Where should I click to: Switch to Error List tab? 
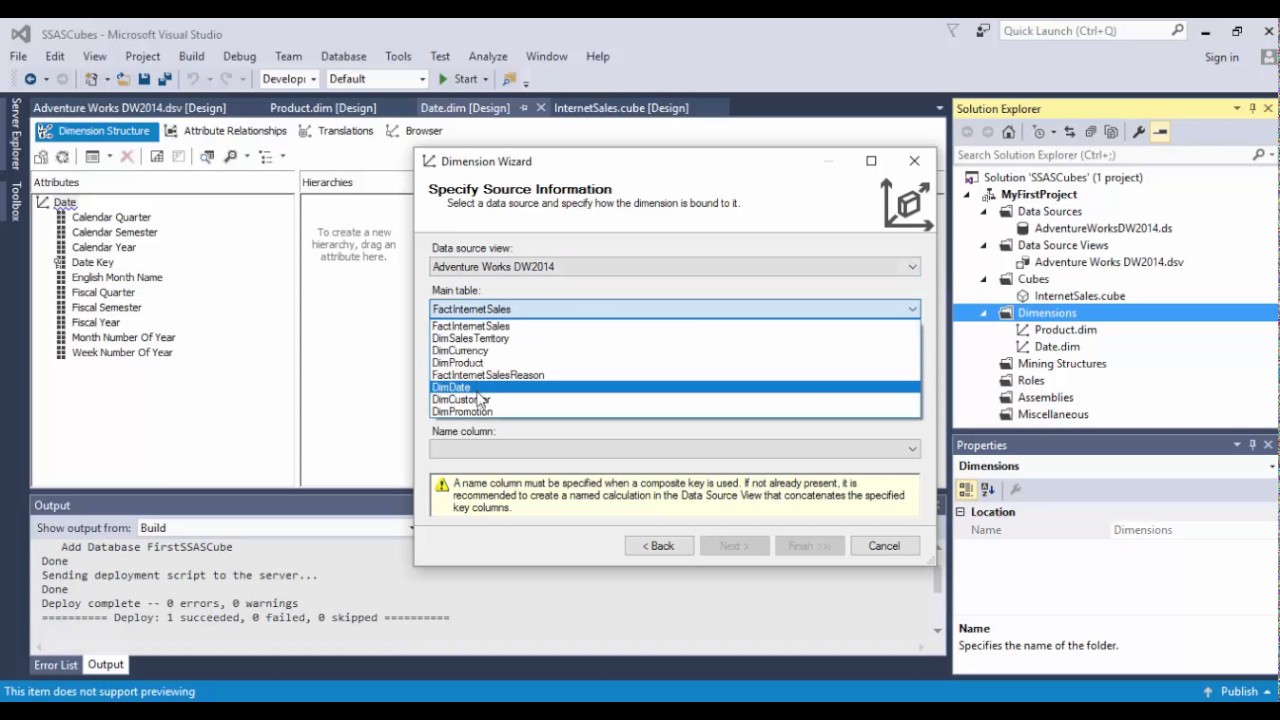click(55, 665)
